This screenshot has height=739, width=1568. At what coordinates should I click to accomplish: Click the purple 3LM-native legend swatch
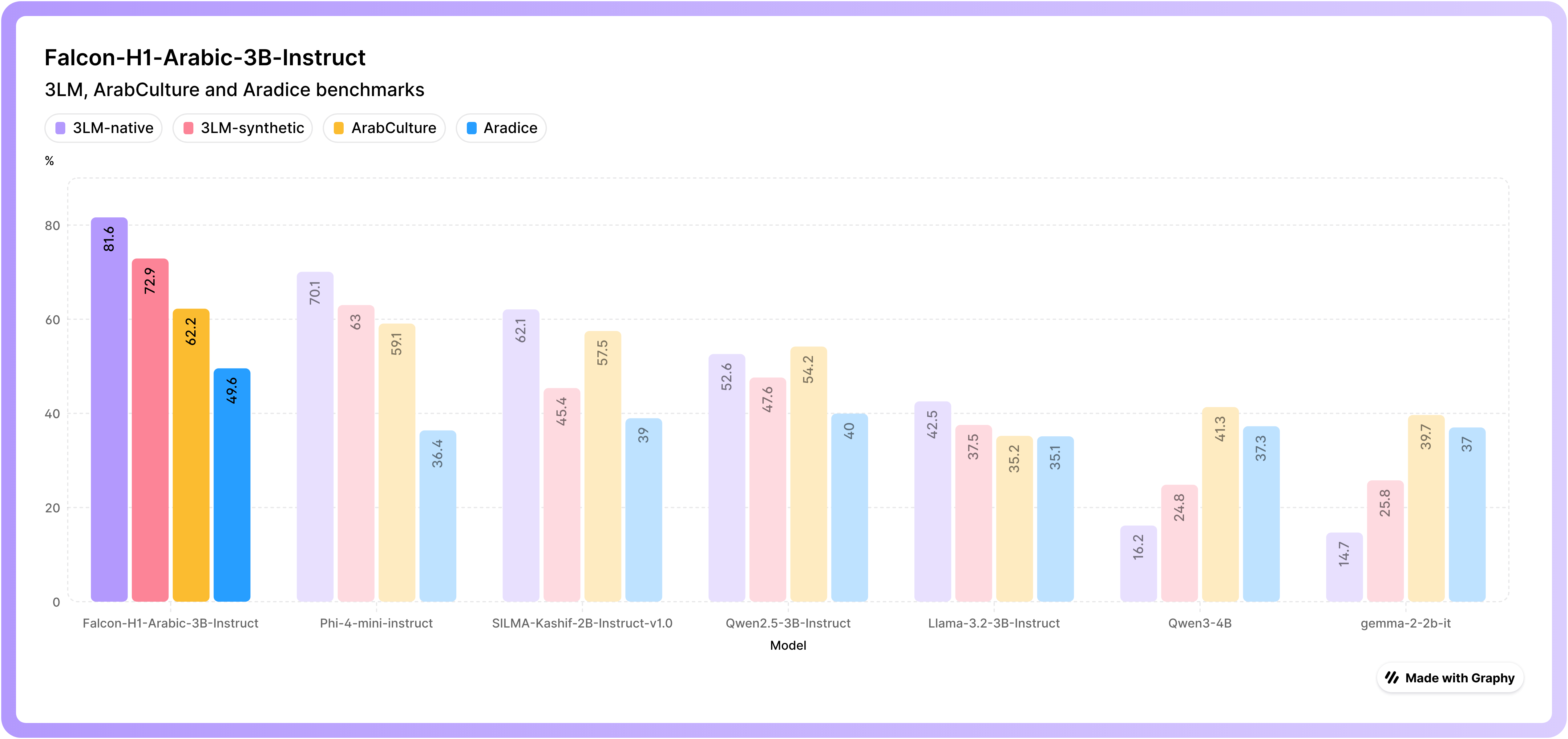pyautogui.click(x=60, y=128)
